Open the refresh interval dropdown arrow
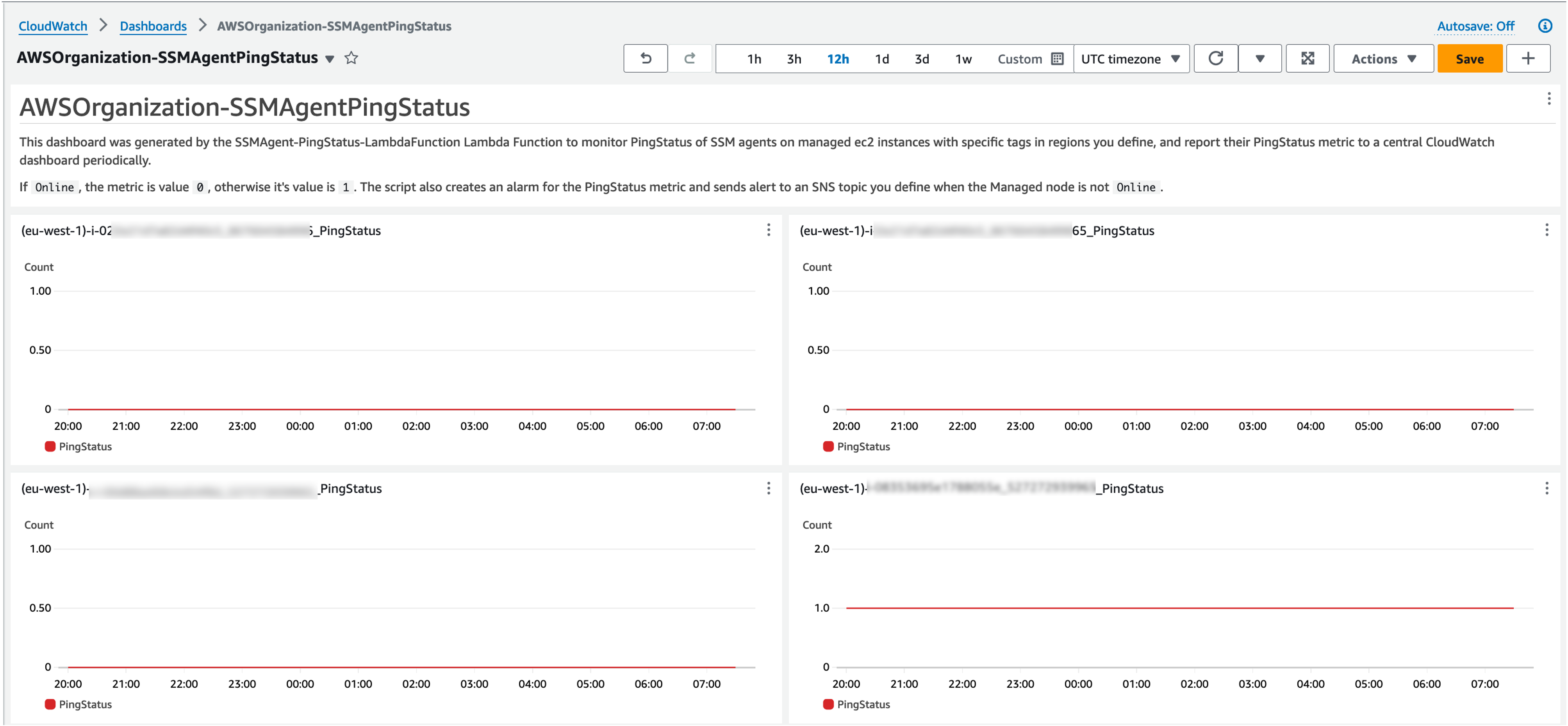This screenshot has width=1568, height=726. pyautogui.click(x=1260, y=59)
